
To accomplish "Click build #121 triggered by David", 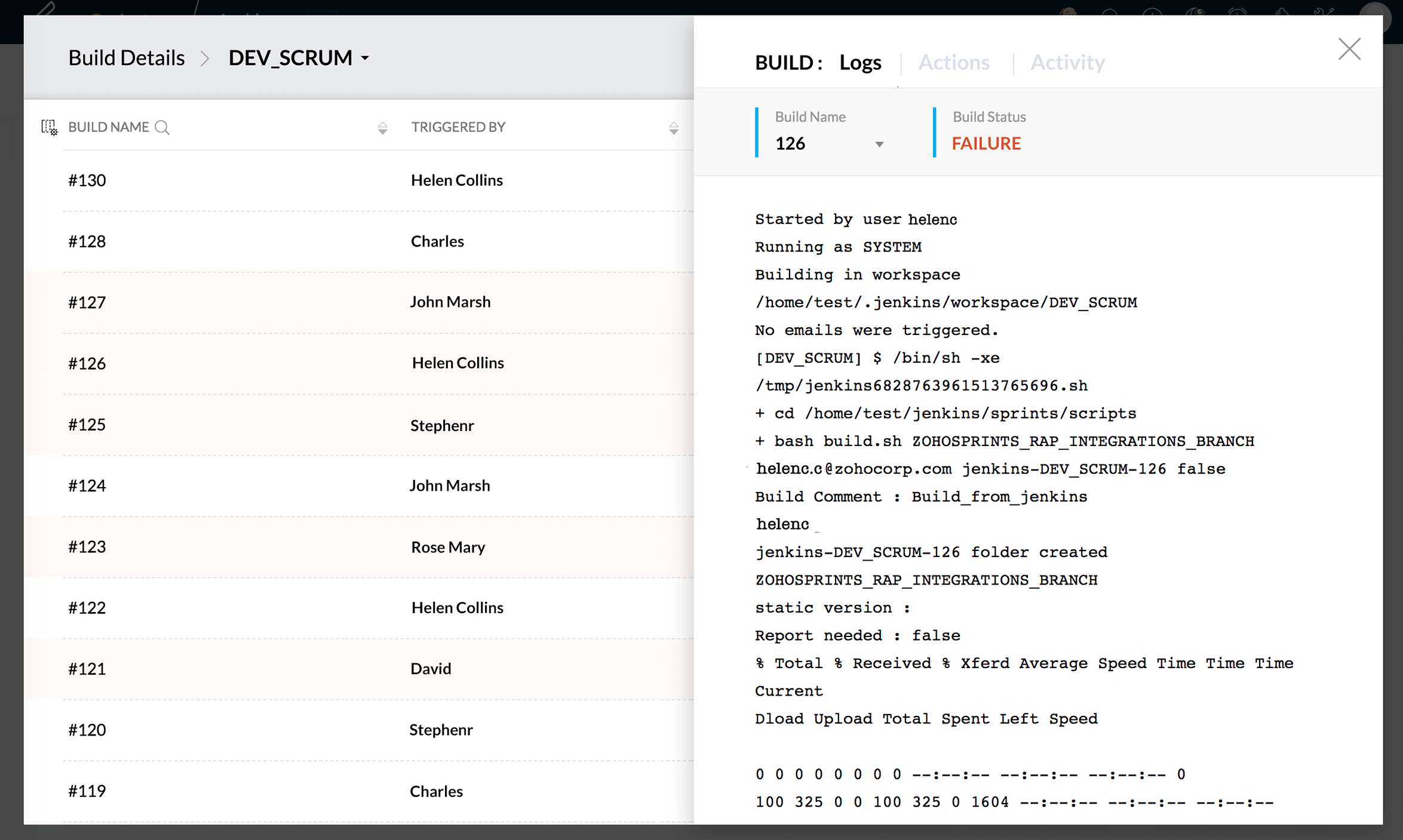I will [87, 669].
